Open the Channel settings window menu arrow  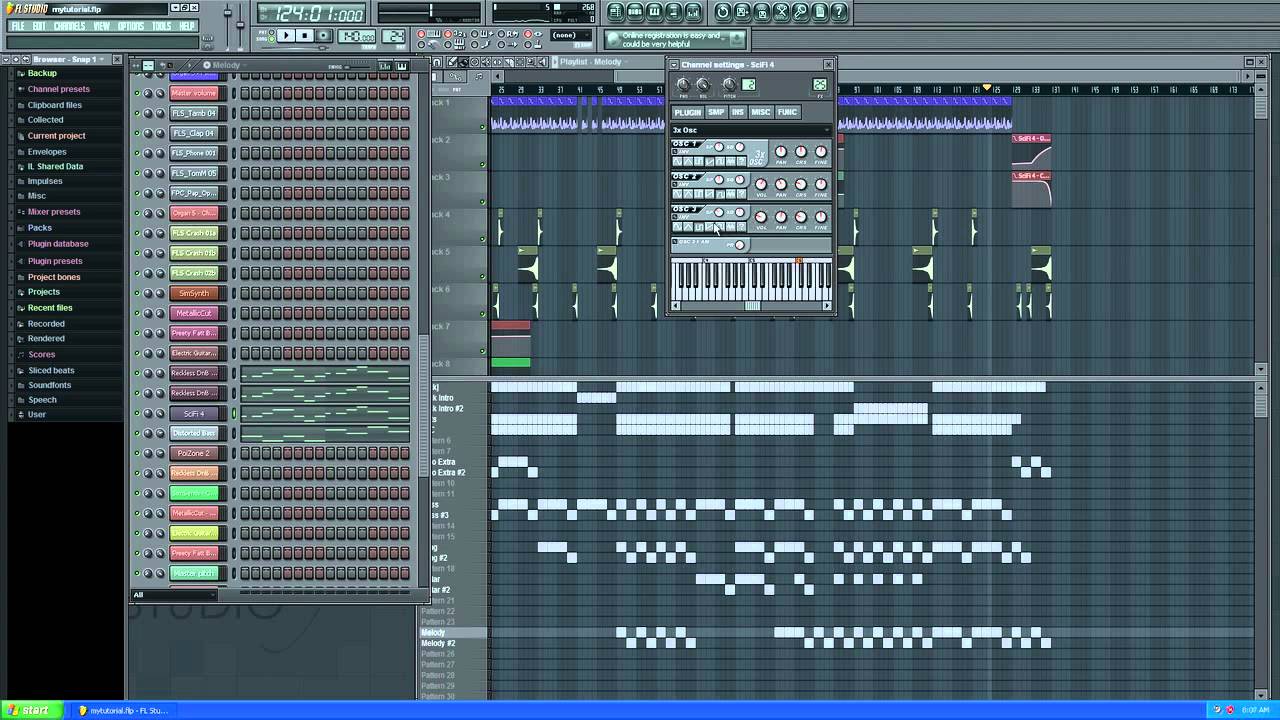[x=674, y=64]
